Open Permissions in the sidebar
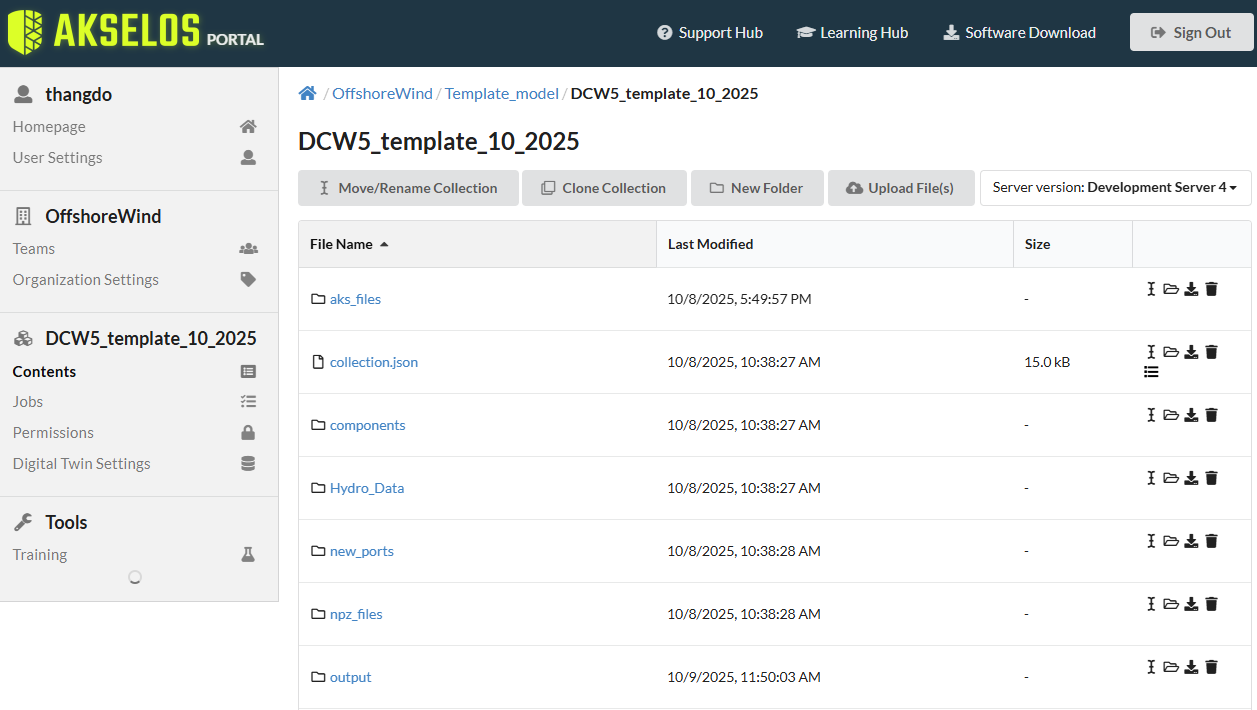 pyautogui.click(x=53, y=433)
